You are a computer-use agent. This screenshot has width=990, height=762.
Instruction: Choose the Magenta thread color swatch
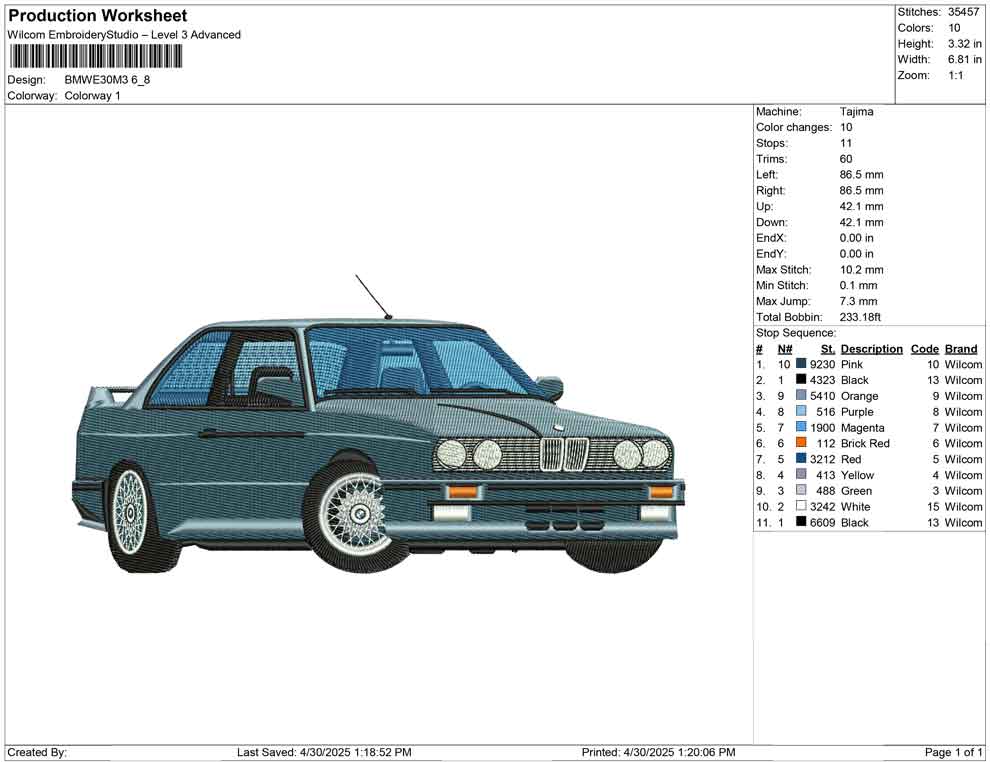(801, 428)
